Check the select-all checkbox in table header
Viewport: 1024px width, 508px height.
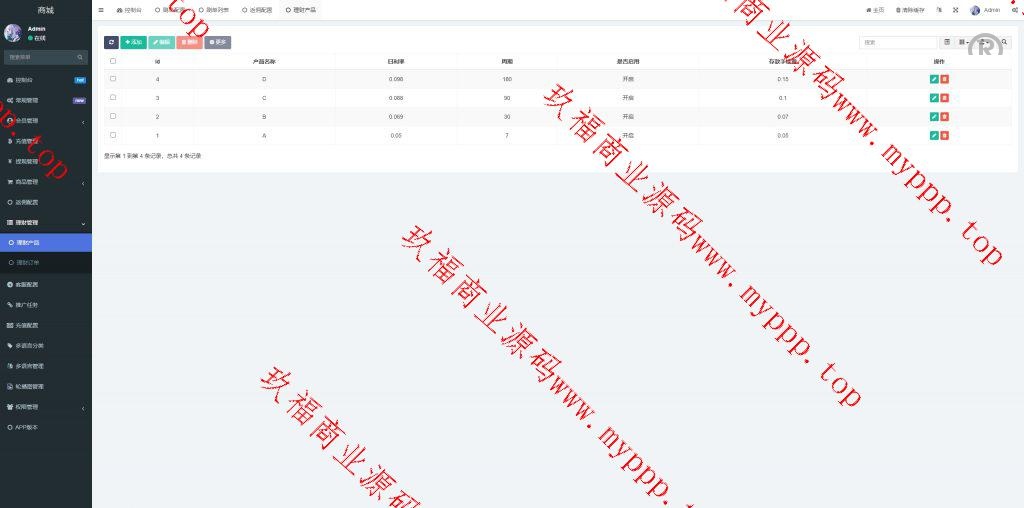(x=113, y=61)
